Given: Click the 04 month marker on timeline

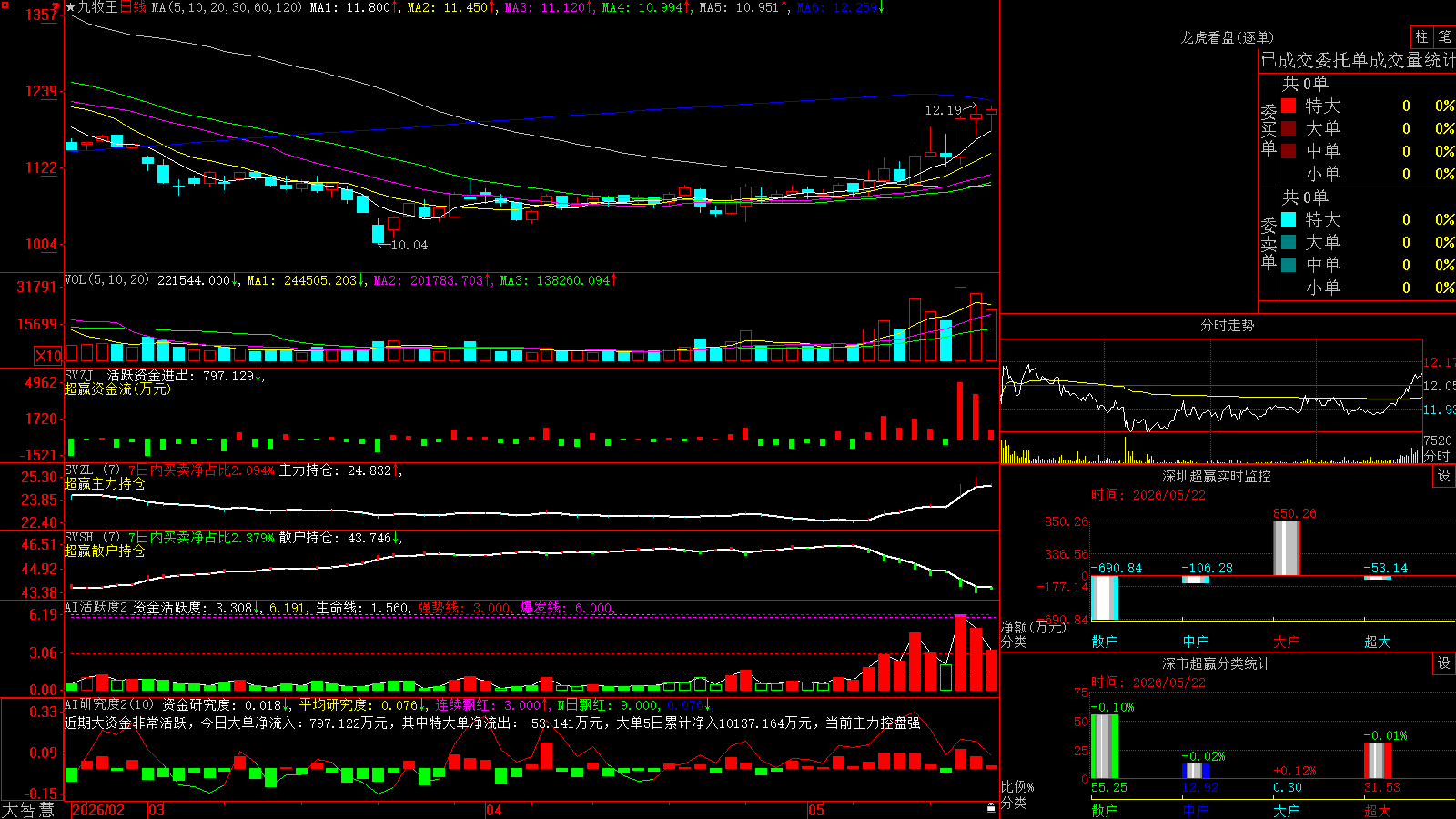Looking at the screenshot, I should pos(493,810).
